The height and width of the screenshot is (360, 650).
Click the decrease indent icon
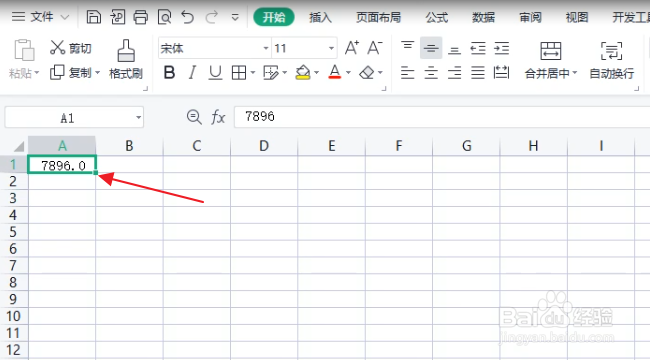[x=478, y=49]
